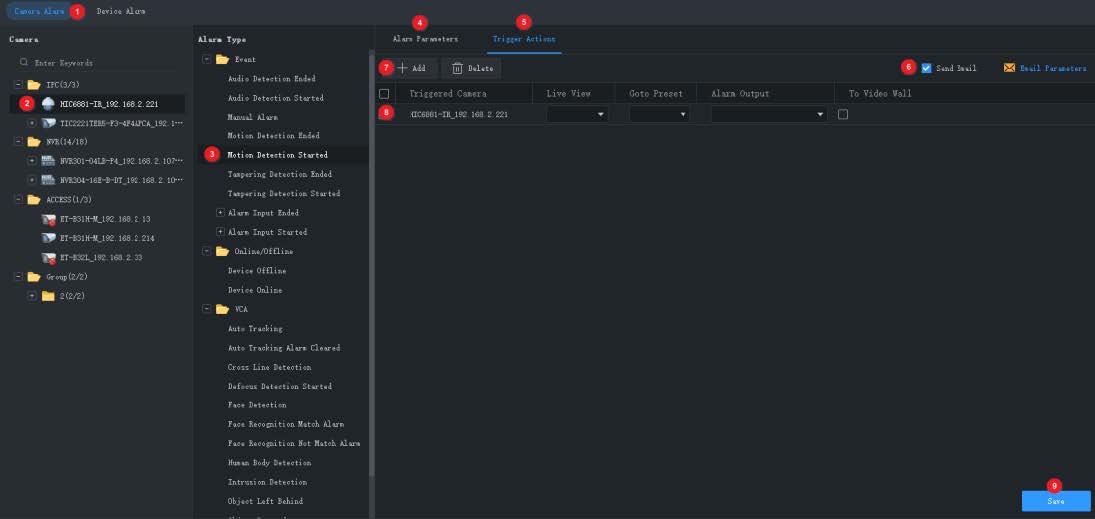
Task: Click the NVR304-16E-B-DT recorder icon
Action: click(47, 180)
